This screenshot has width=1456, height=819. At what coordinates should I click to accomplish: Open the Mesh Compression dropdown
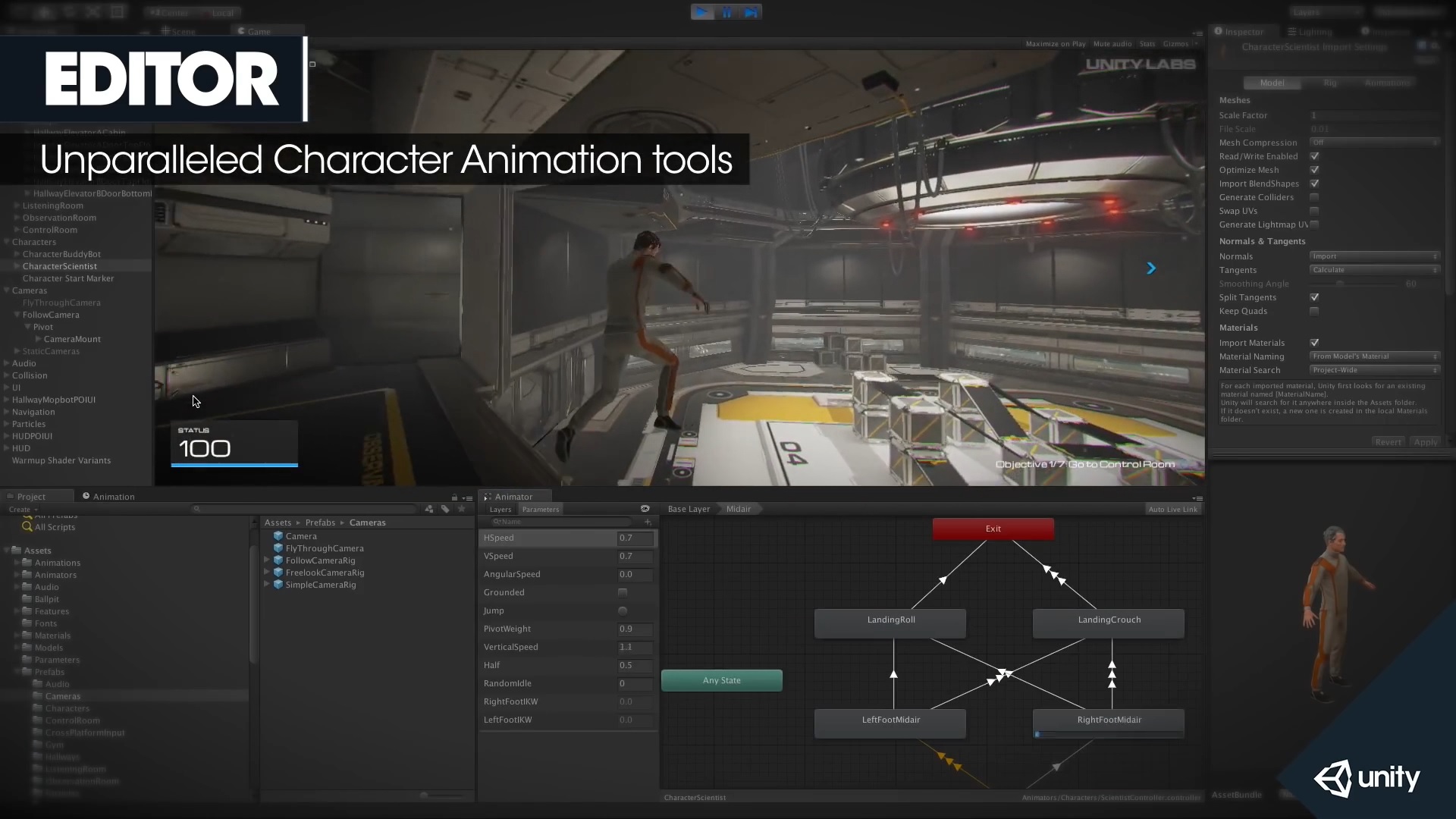tap(1374, 143)
